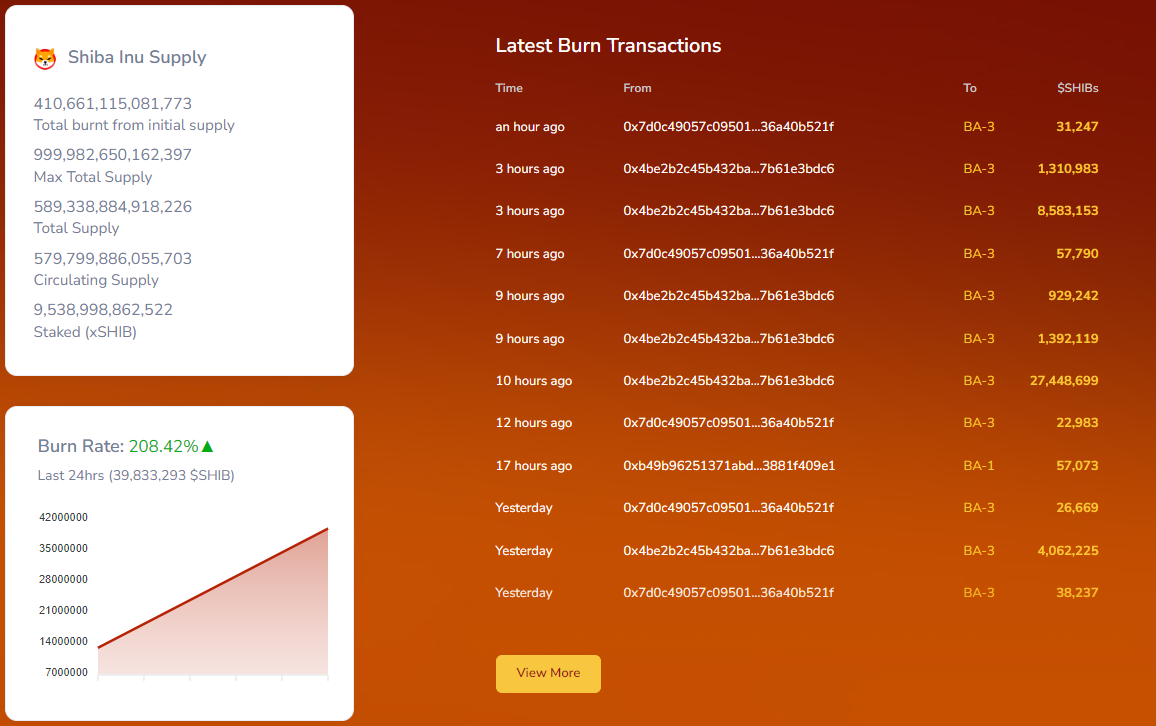This screenshot has width=1156, height=726.
Task: Click the '10 hours ago' time cell
Action: pos(534,381)
